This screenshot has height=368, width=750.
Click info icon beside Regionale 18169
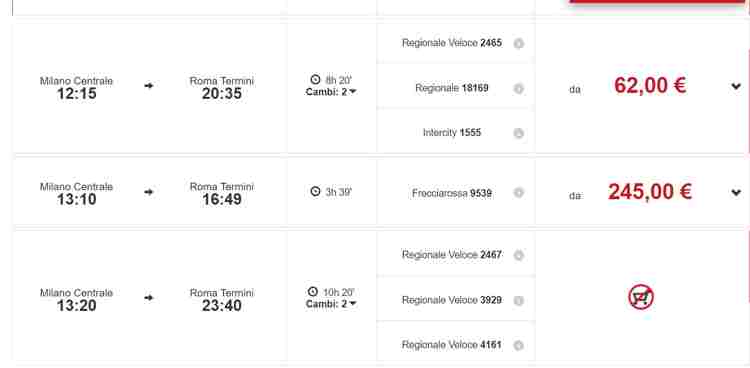coord(518,89)
